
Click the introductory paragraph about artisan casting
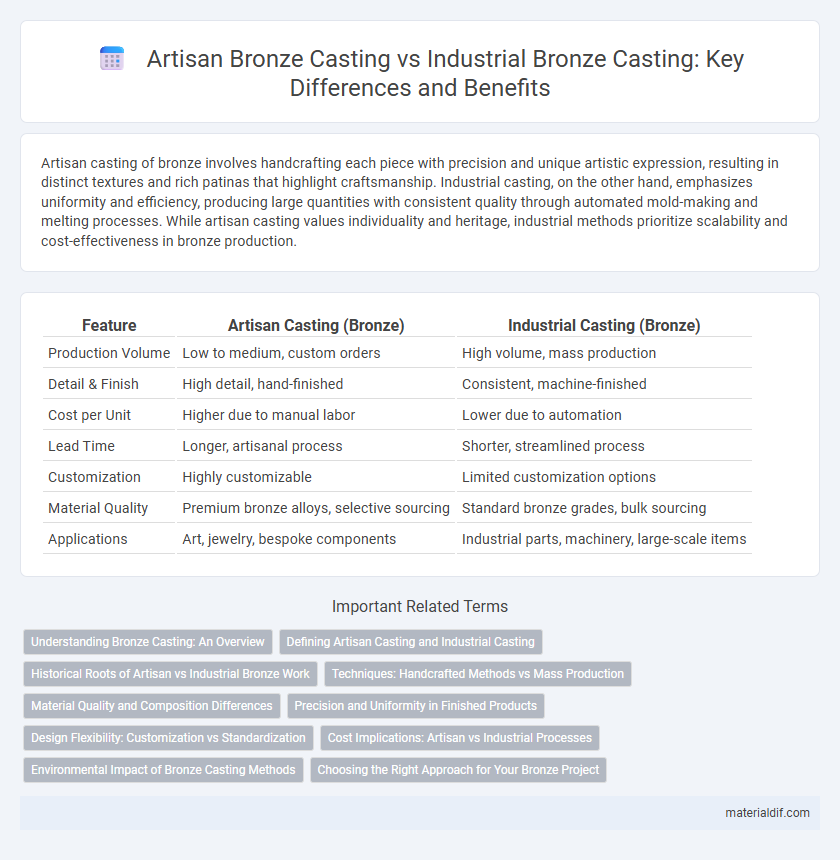click(415, 202)
